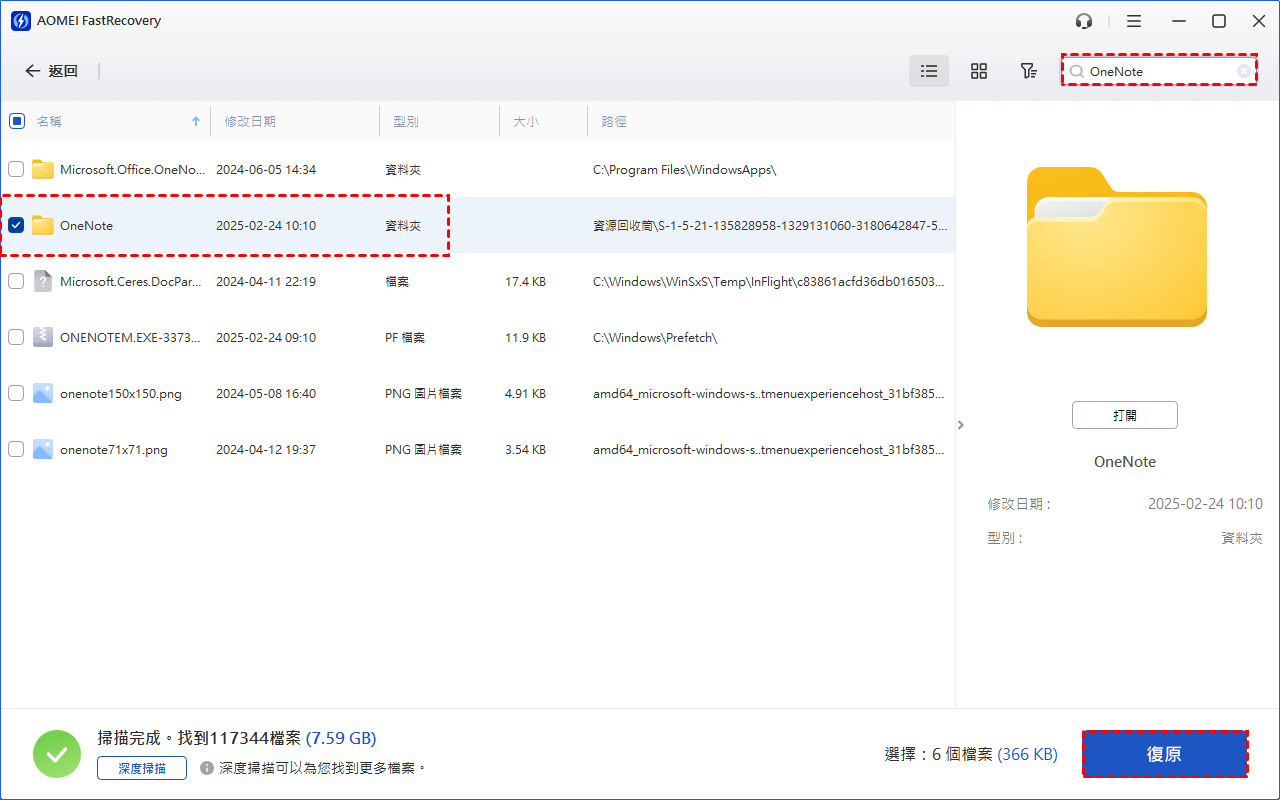Check the ONENOTEM.EXE-3373... file checkbox
Screen dimensions: 1280x800
(16, 337)
